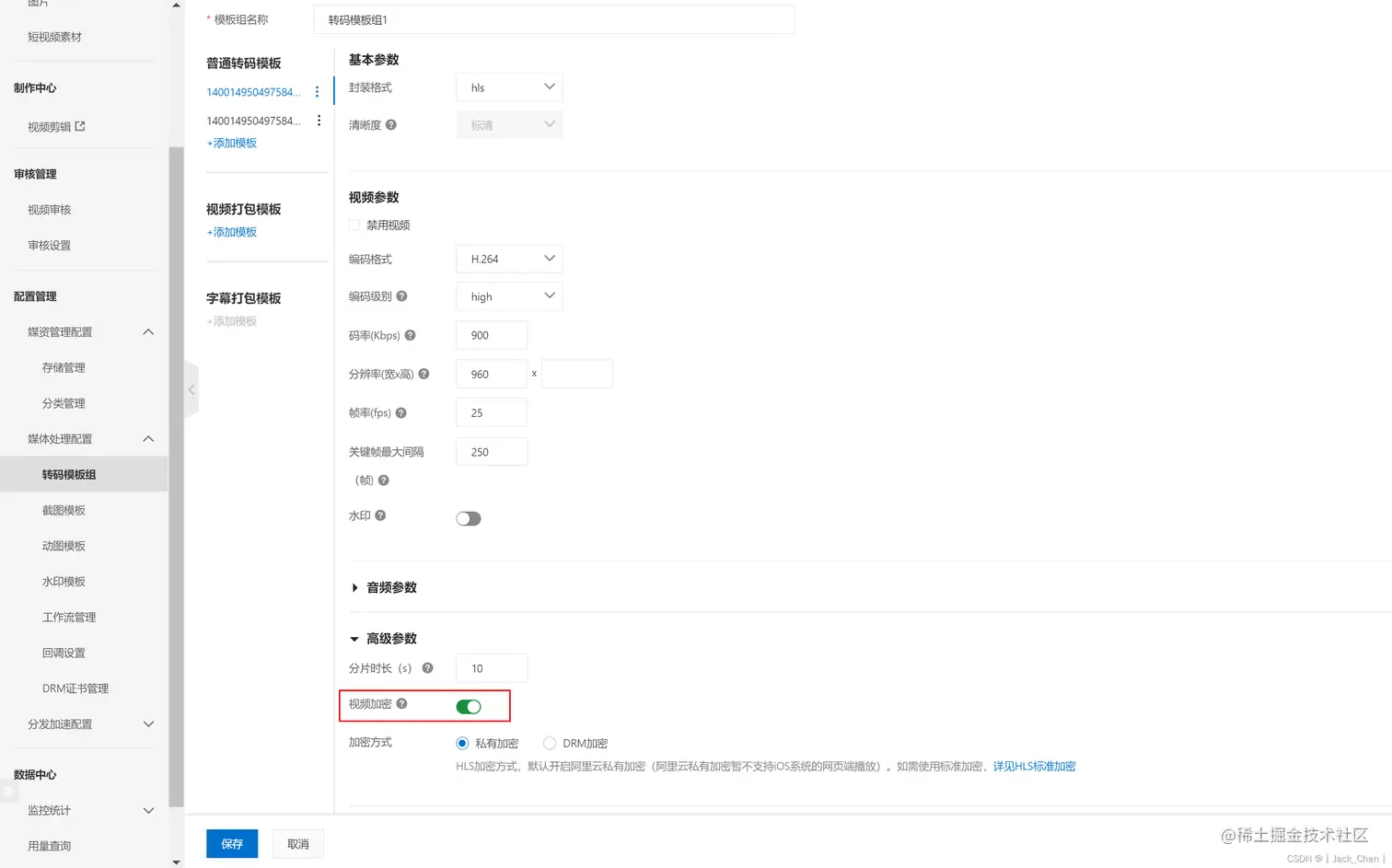
Task: Open the 封装格式 dropdown showing hls
Action: pos(509,87)
